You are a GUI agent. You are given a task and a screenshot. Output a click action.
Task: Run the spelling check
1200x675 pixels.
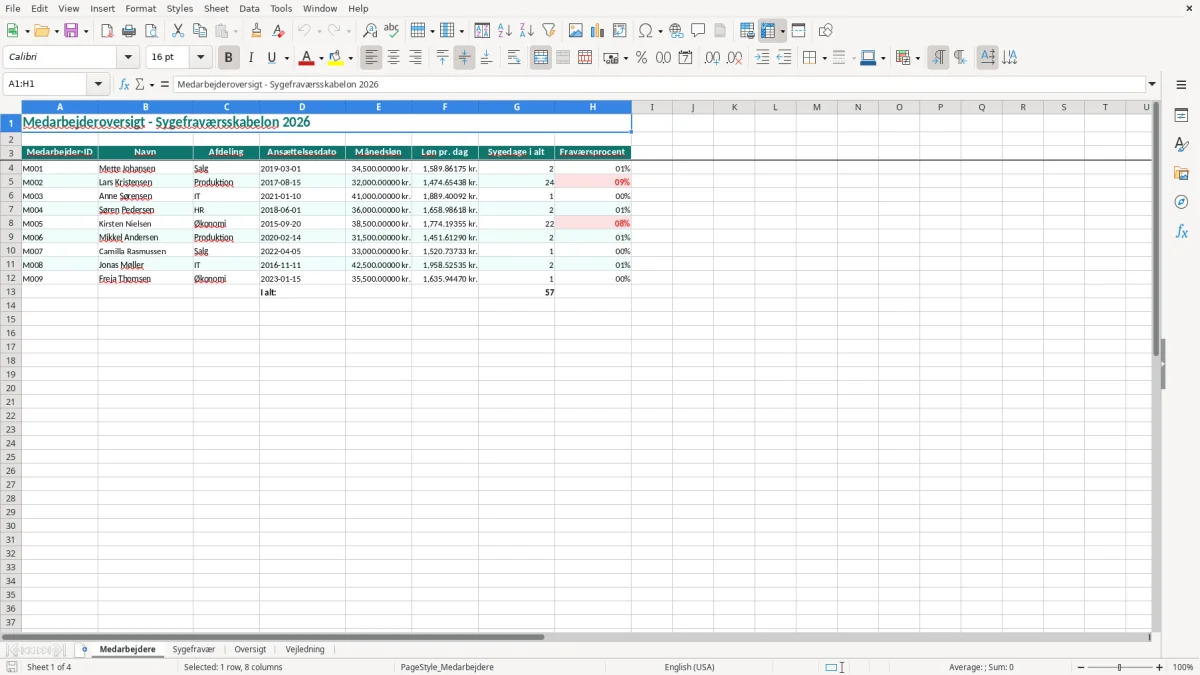392,31
